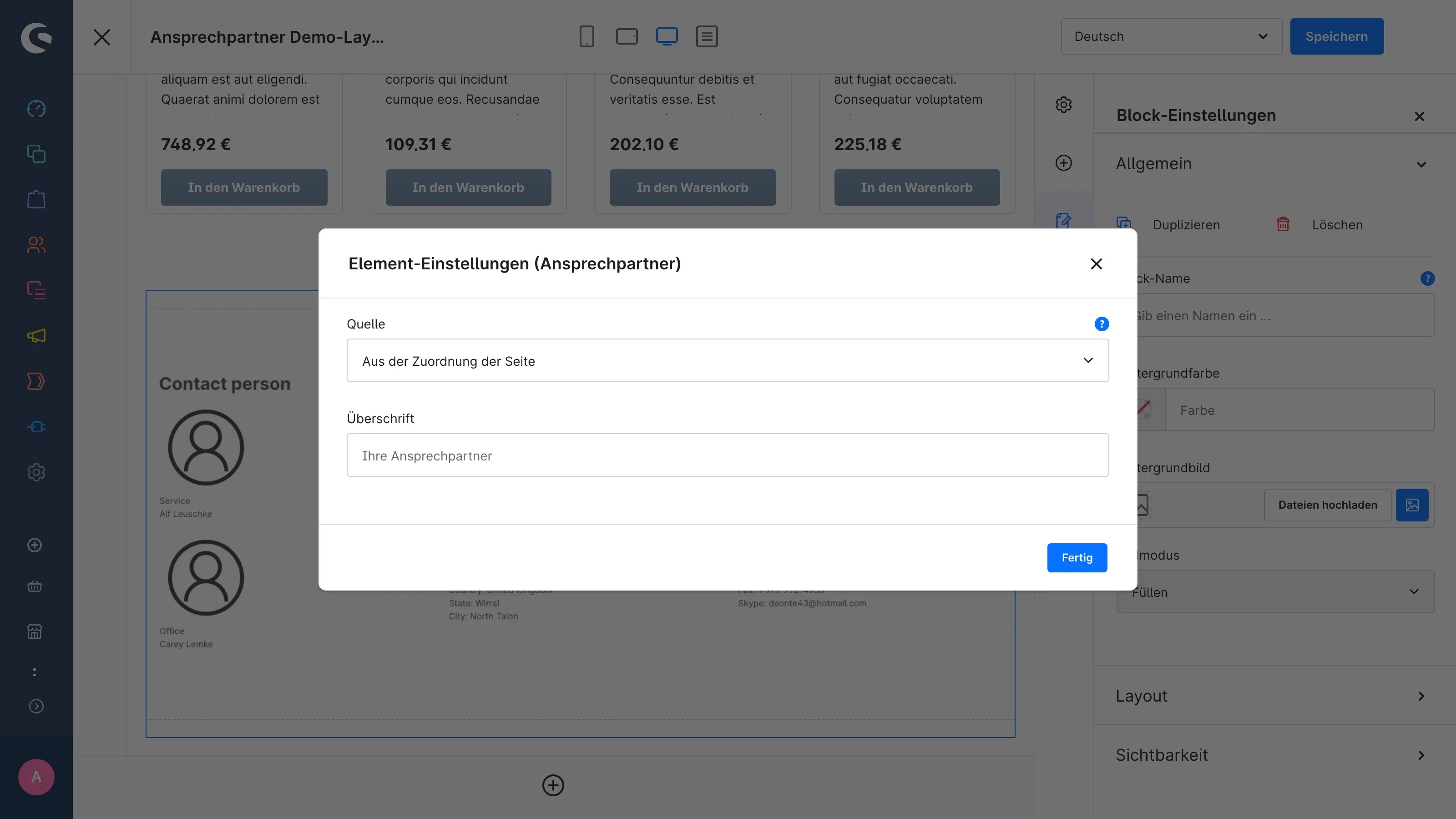This screenshot has width=1456, height=819.
Task: Switch to desktop viewport preview
Action: tap(667, 37)
